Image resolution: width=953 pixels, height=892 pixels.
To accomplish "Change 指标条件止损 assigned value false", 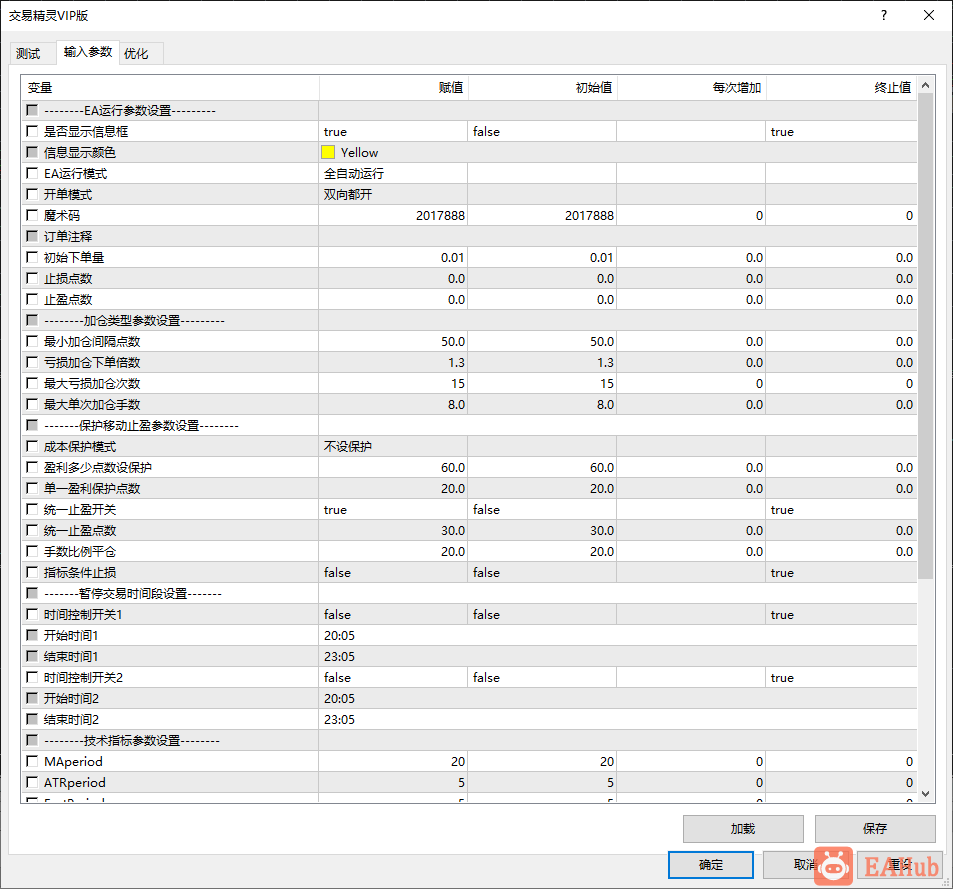I will pos(393,572).
